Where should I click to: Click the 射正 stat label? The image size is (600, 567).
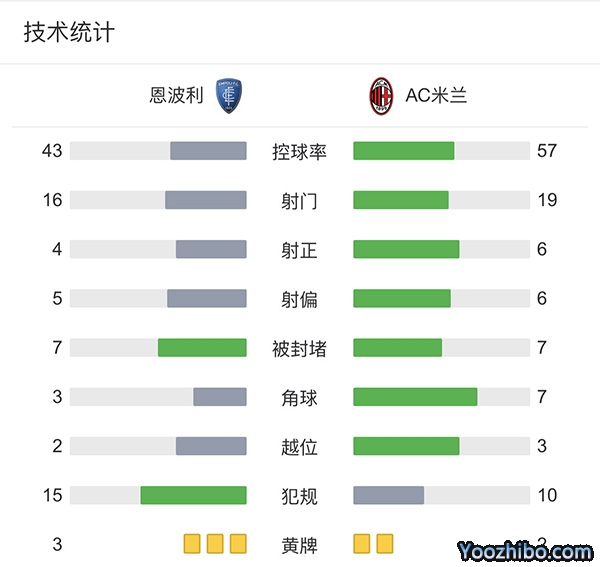(x=300, y=250)
